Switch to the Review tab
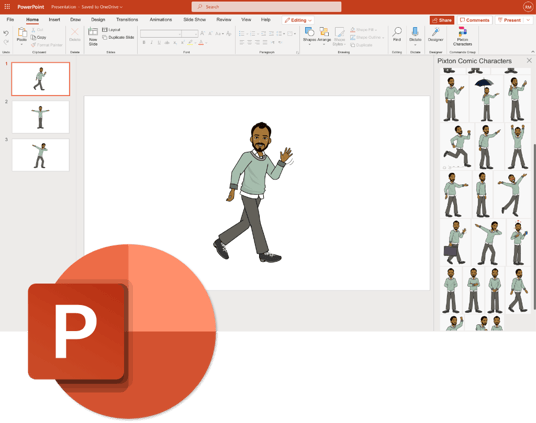This screenshot has height=423, width=536. tap(224, 19)
